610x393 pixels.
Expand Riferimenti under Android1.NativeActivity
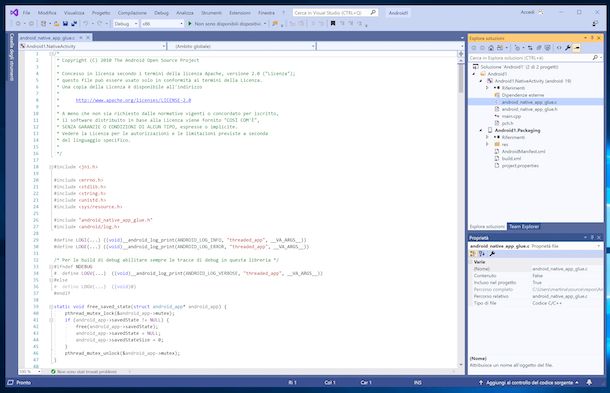click(x=487, y=88)
